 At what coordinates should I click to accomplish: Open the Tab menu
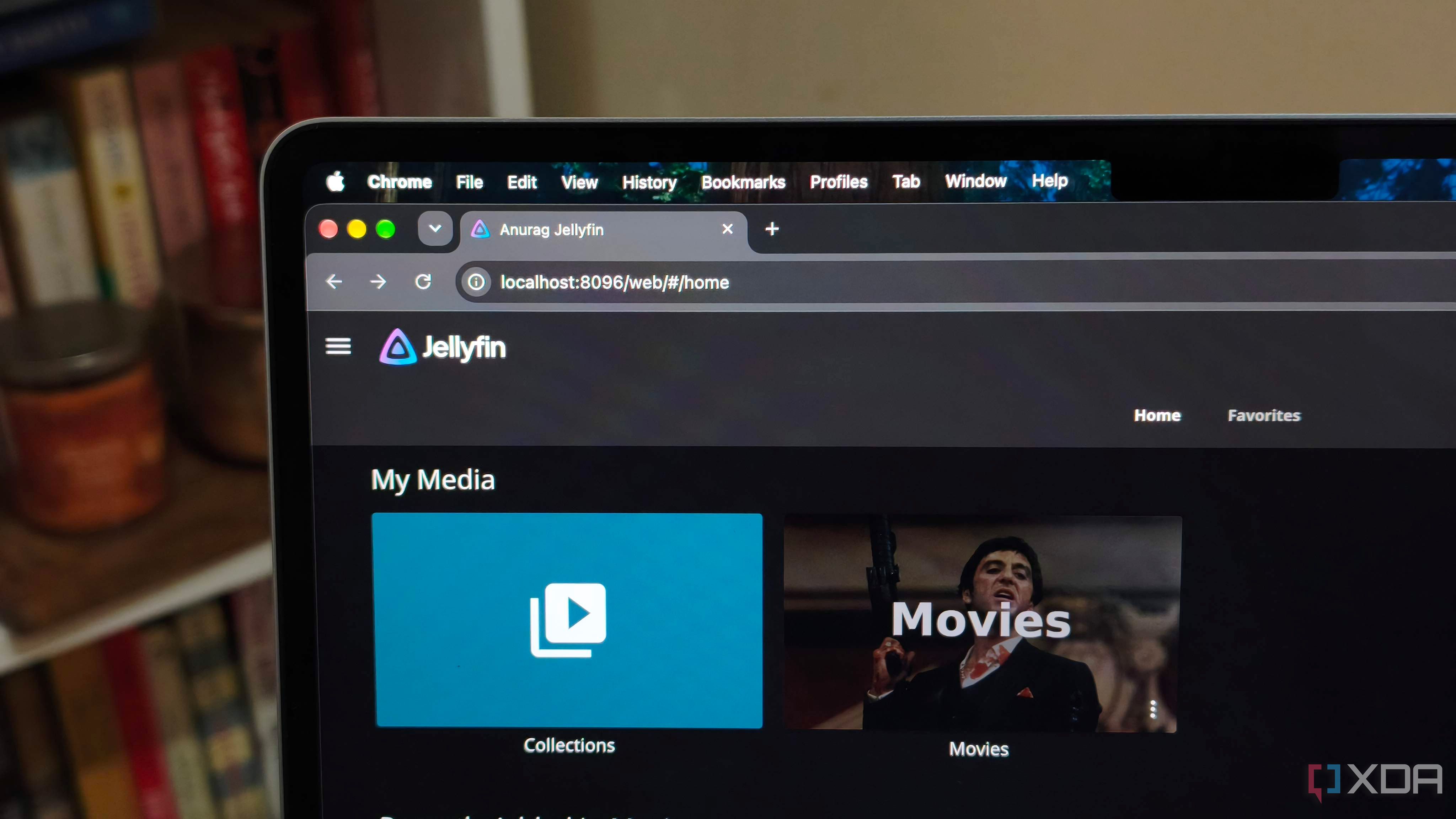coord(906,181)
